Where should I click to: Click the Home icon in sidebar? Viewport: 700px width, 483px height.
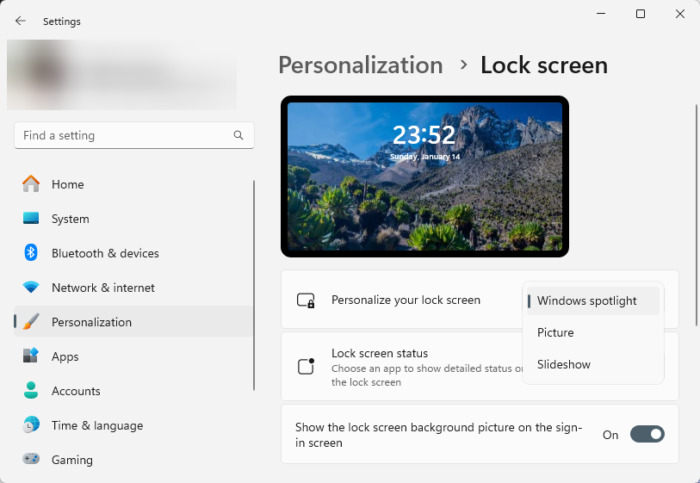[31, 184]
